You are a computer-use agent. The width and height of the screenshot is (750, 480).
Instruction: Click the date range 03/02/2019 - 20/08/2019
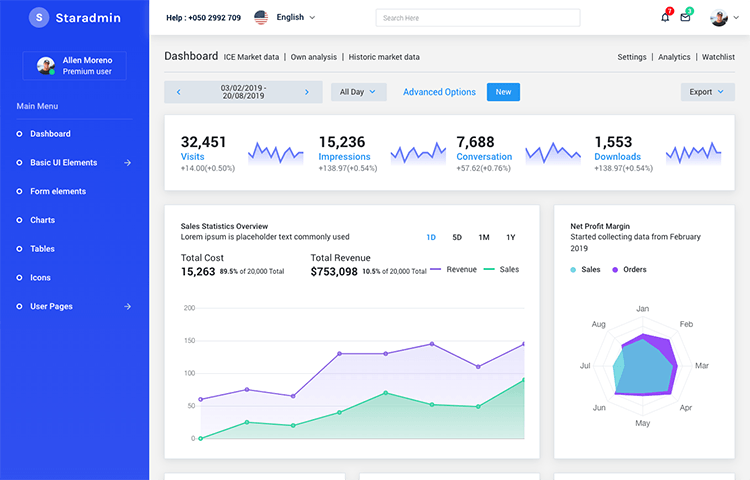243,92
